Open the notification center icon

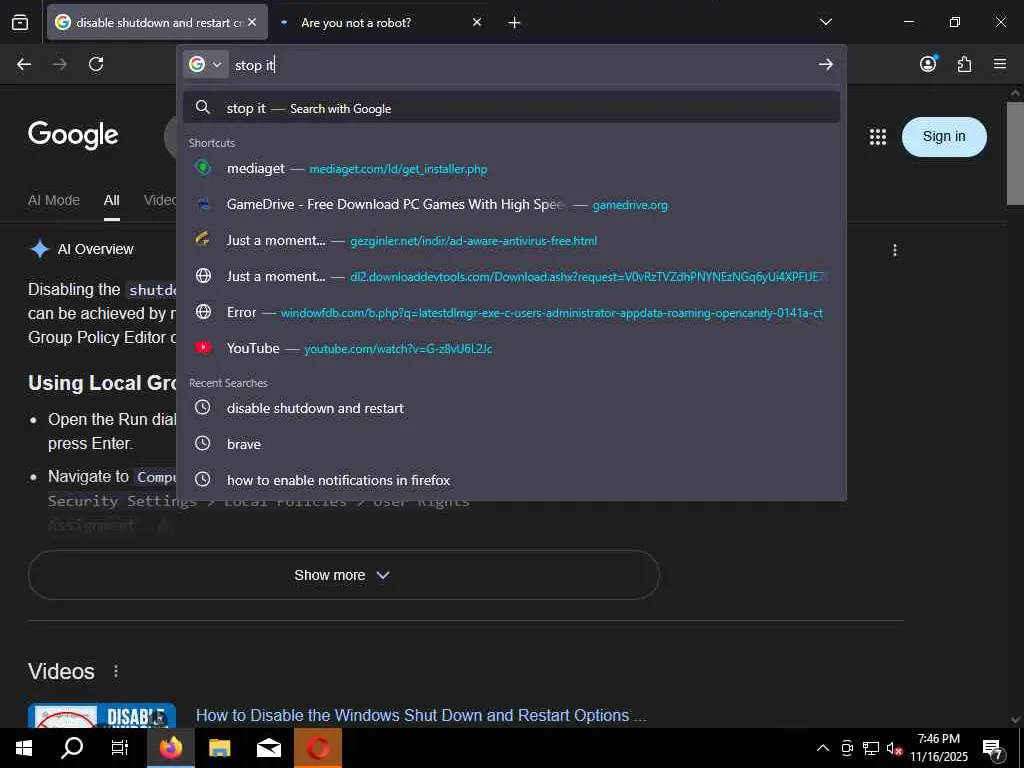[993, 750]
